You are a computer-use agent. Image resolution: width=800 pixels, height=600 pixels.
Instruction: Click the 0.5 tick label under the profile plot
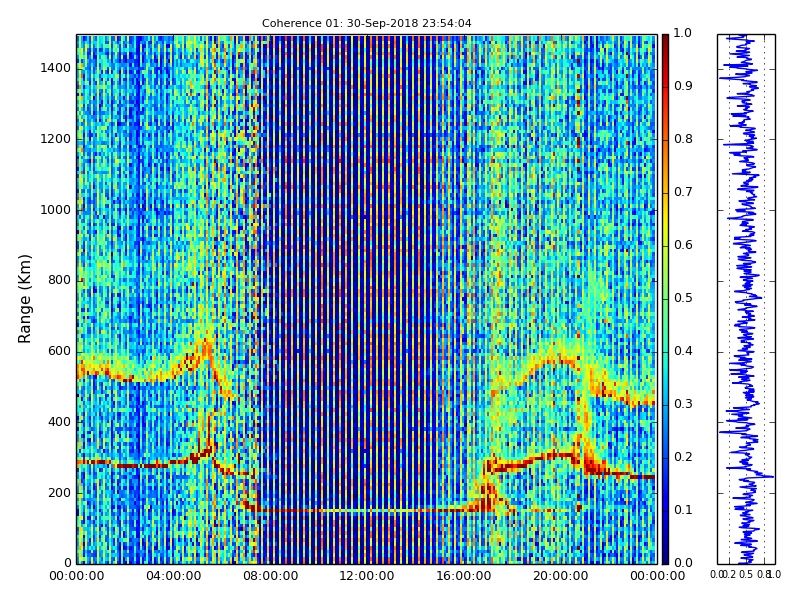746,574
